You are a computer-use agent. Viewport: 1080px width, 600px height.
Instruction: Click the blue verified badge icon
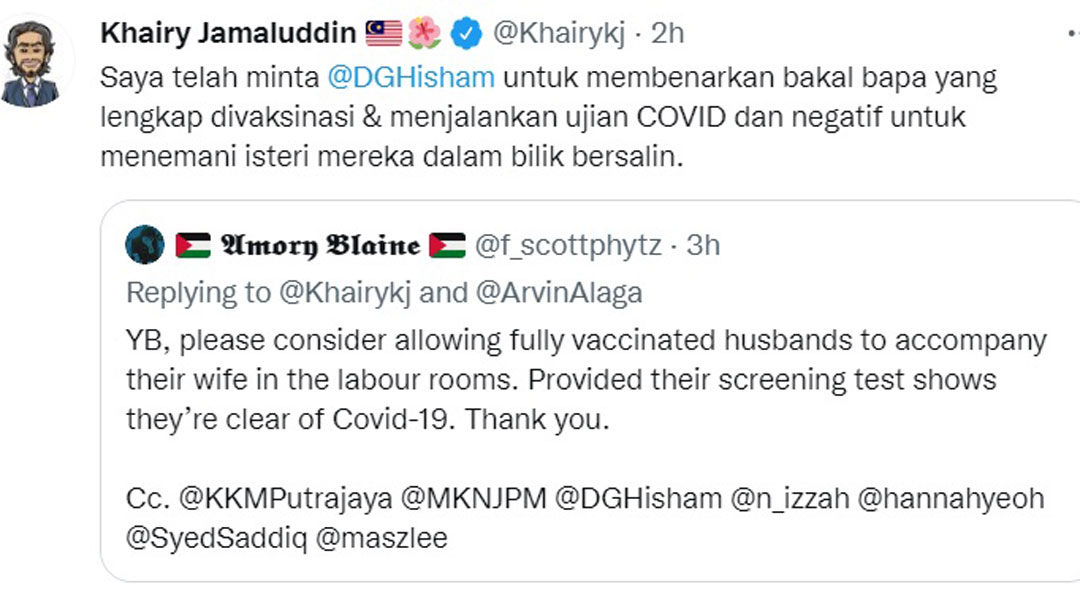coord(466,34)
